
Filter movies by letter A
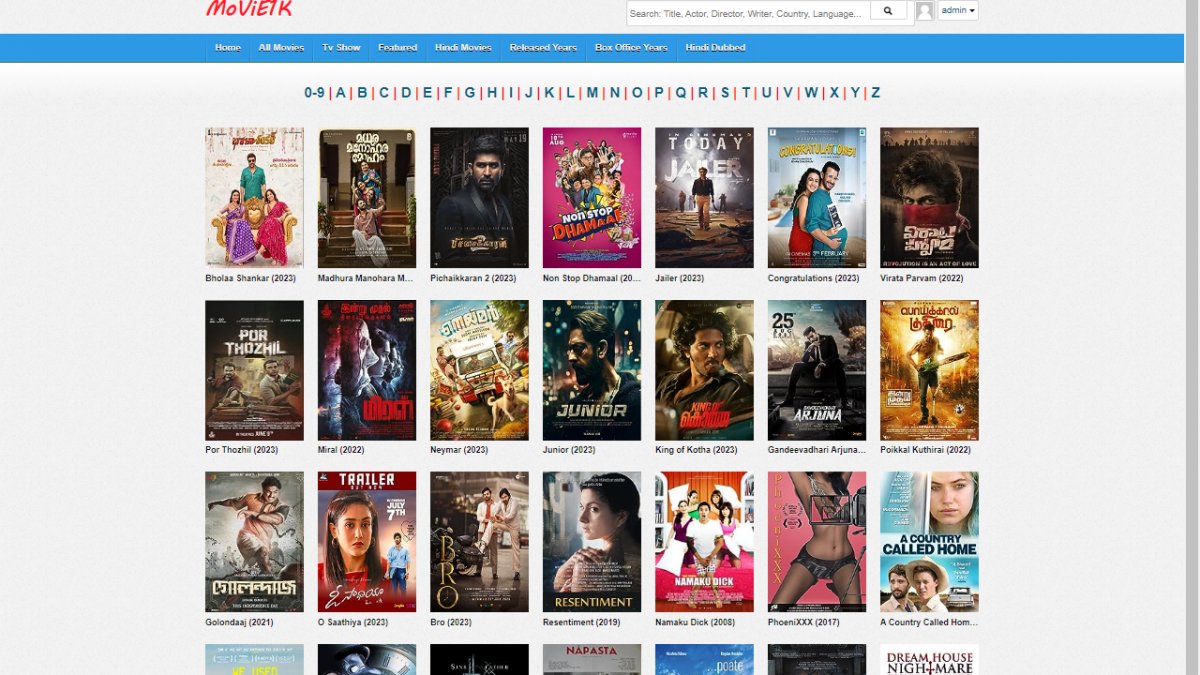click(340, 93)
